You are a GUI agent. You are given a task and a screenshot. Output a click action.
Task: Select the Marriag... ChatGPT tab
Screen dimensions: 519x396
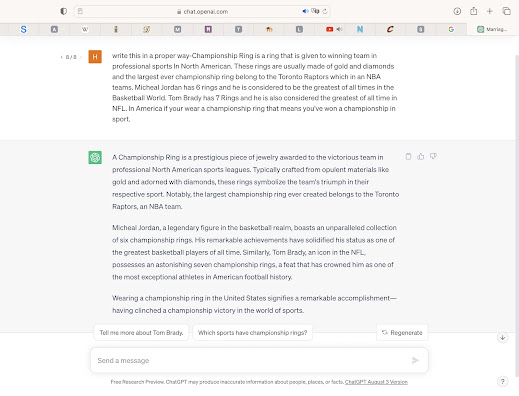(x=493, y=29)
